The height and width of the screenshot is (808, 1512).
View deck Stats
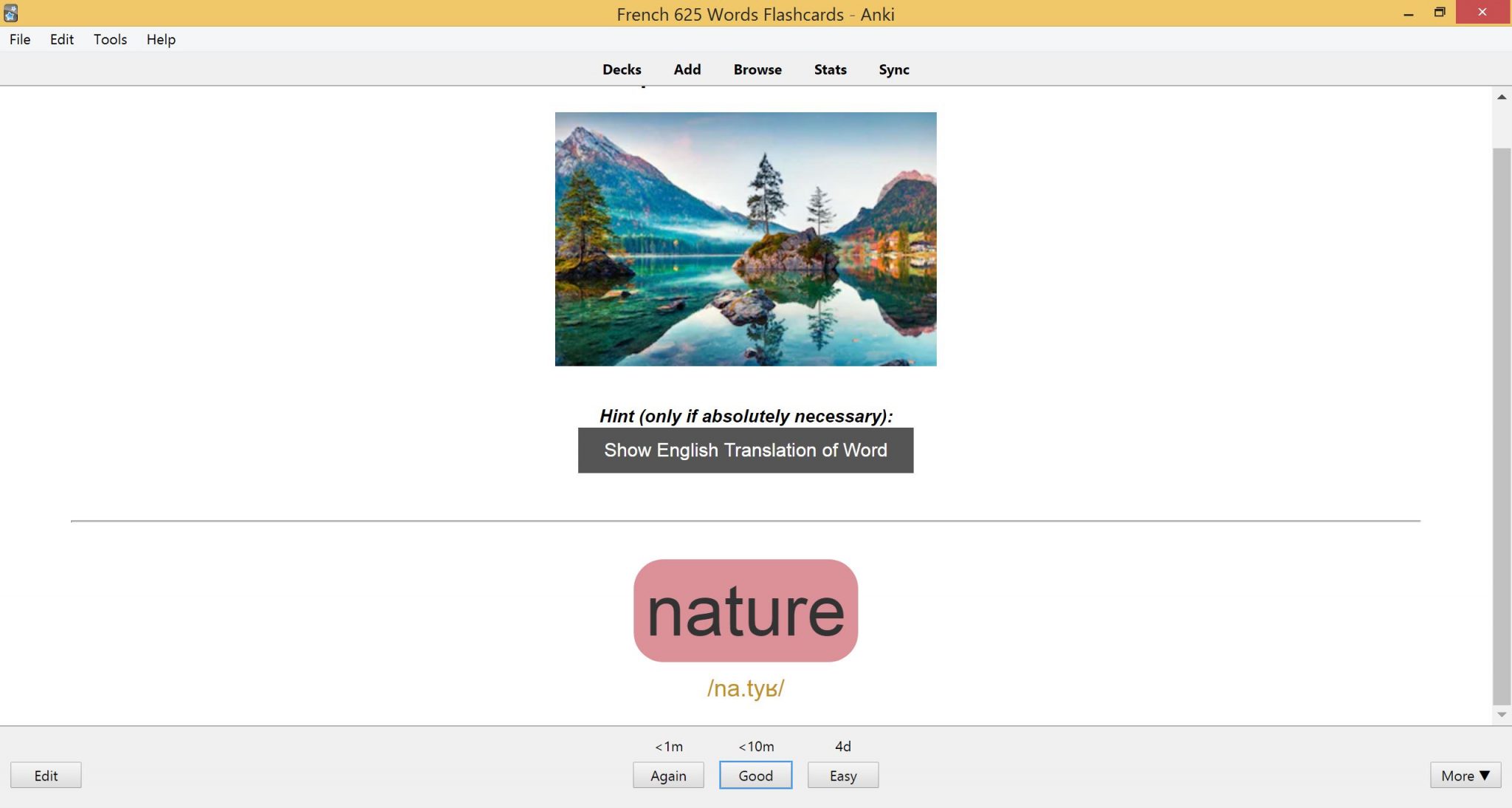click(x=829, y=69)
